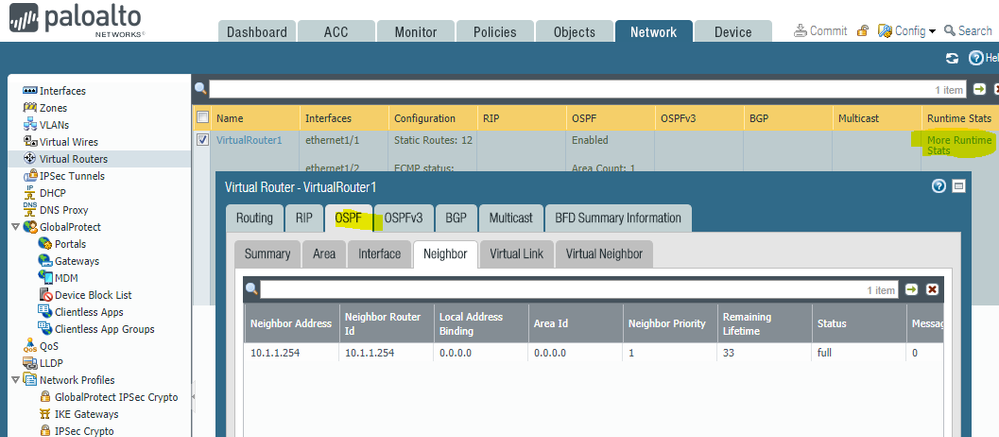Open IPSec Tunnels in sidebar

click(72, 176)
